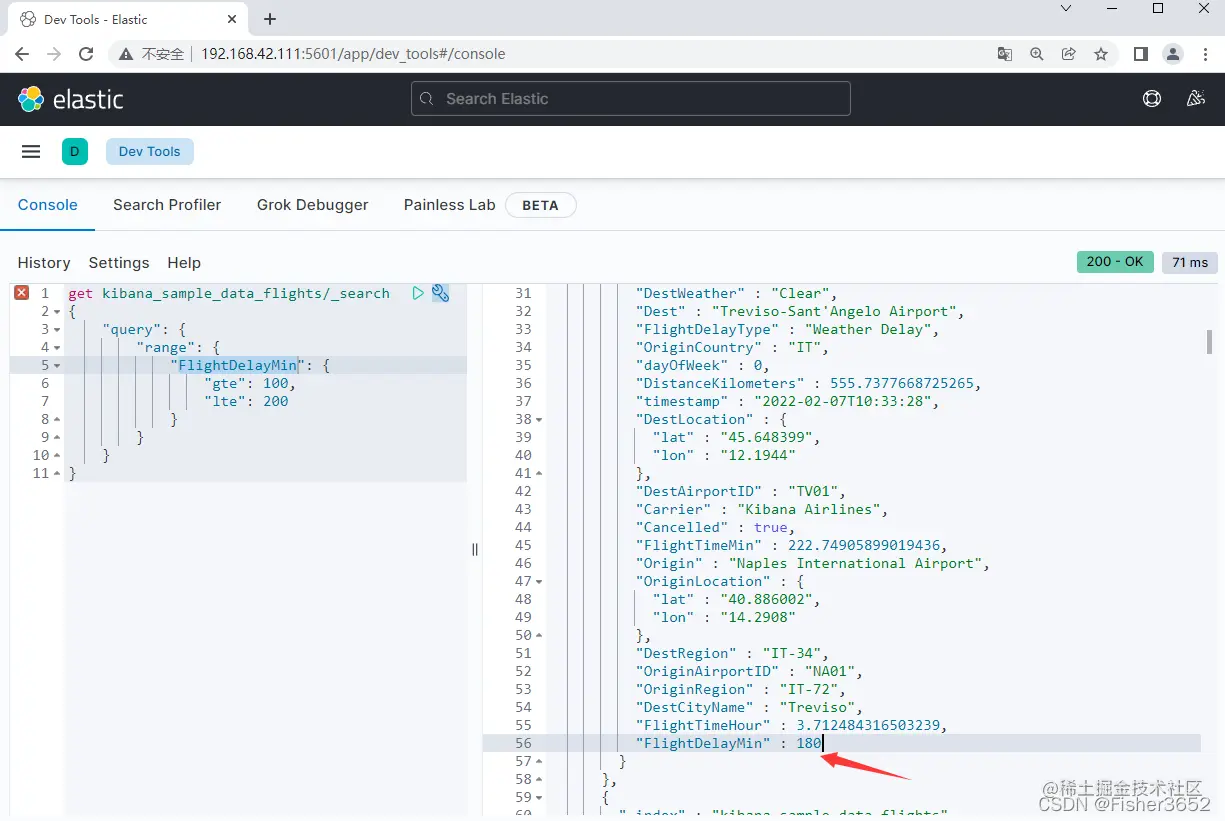Open the History menu item
1225x821 pixels.
(44, 262)
